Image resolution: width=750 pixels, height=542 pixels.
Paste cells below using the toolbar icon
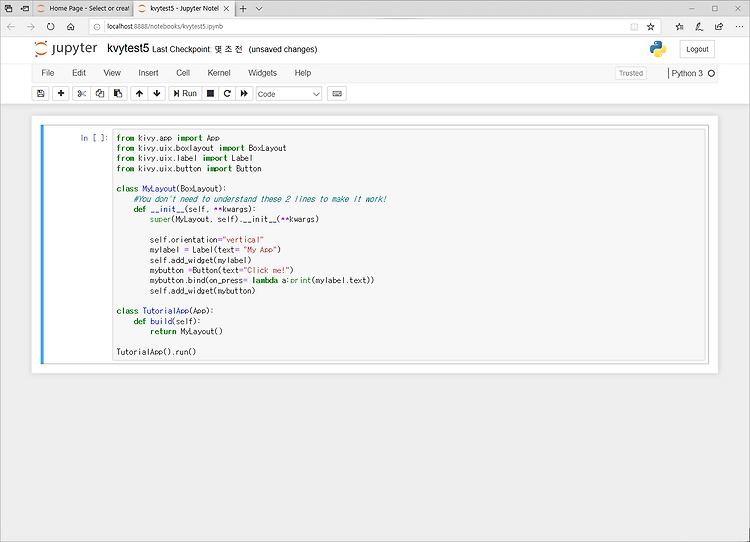click(118, 94)
